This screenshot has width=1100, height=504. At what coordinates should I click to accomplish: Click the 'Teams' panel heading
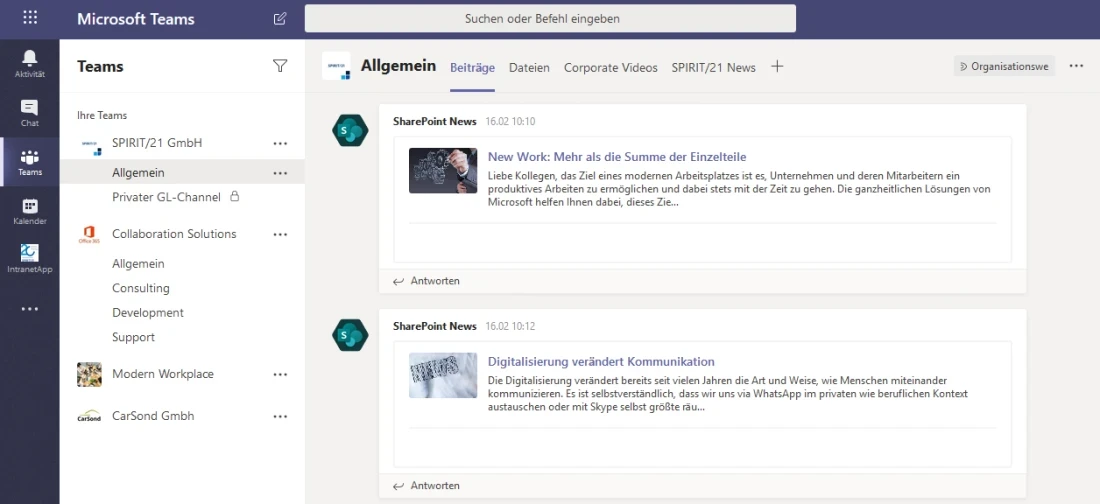click(x=100, y=67)
